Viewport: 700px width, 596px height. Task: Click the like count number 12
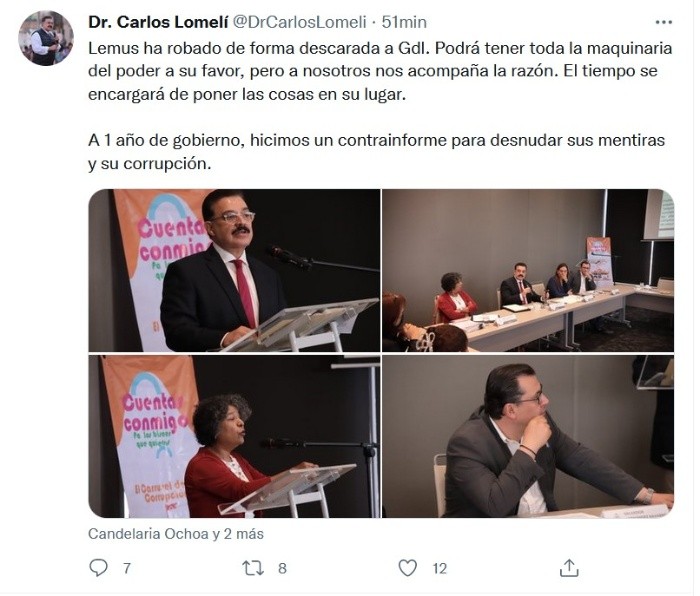439,568
